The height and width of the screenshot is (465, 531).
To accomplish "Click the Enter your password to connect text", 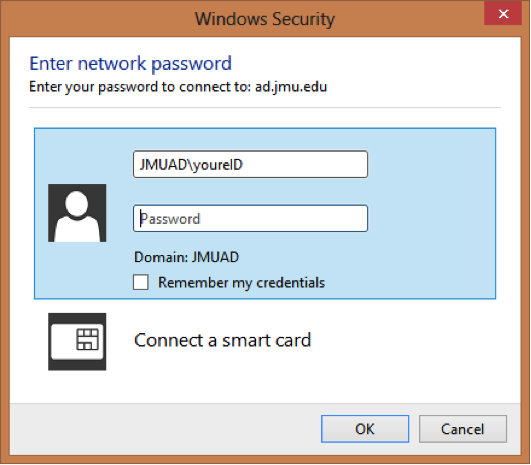I will (x=140, y=87).
